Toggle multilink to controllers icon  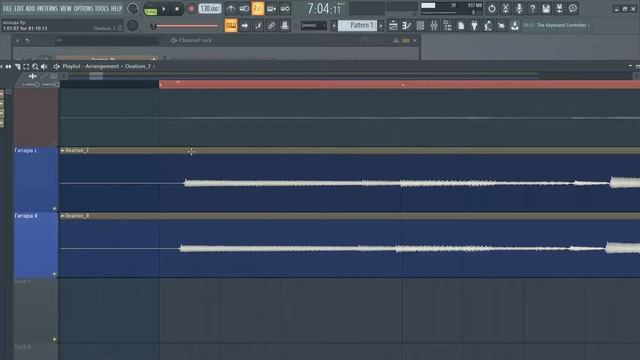271,26
